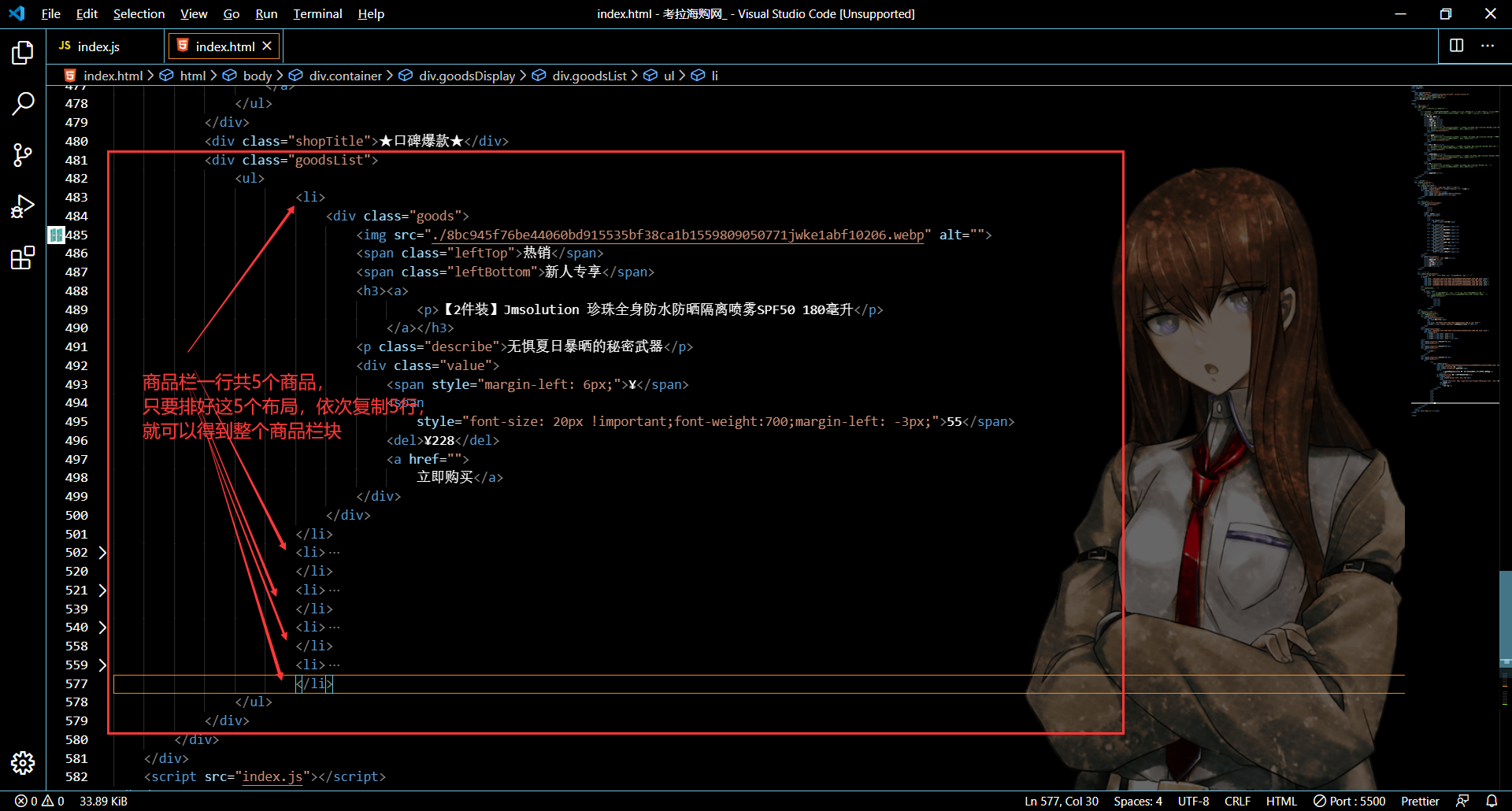Click the minimap code overview
The height and width of the screenshot is (811, 1512).
tap(1455, 252)
